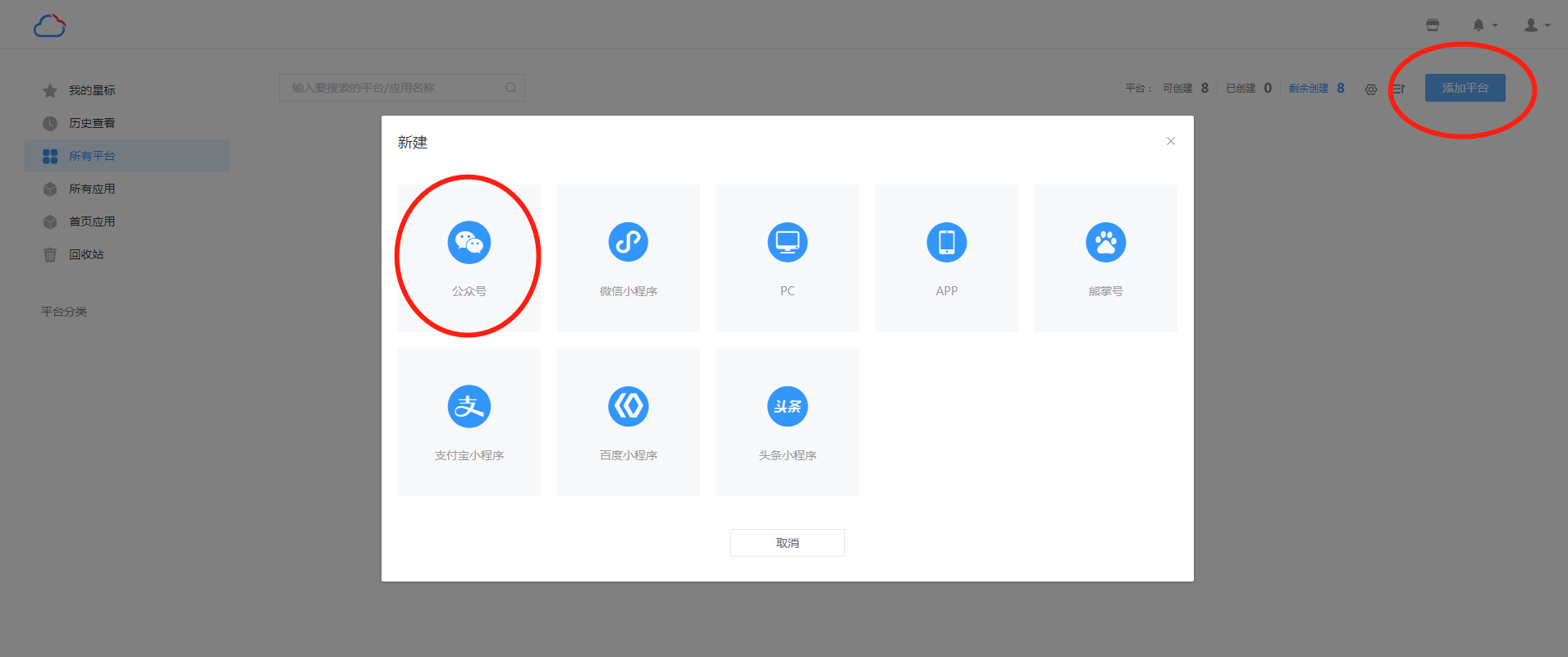Click the 平台分类 heading
This screenshot has height=657, width=1568.
pyautogui.click(x=64, y=312)
